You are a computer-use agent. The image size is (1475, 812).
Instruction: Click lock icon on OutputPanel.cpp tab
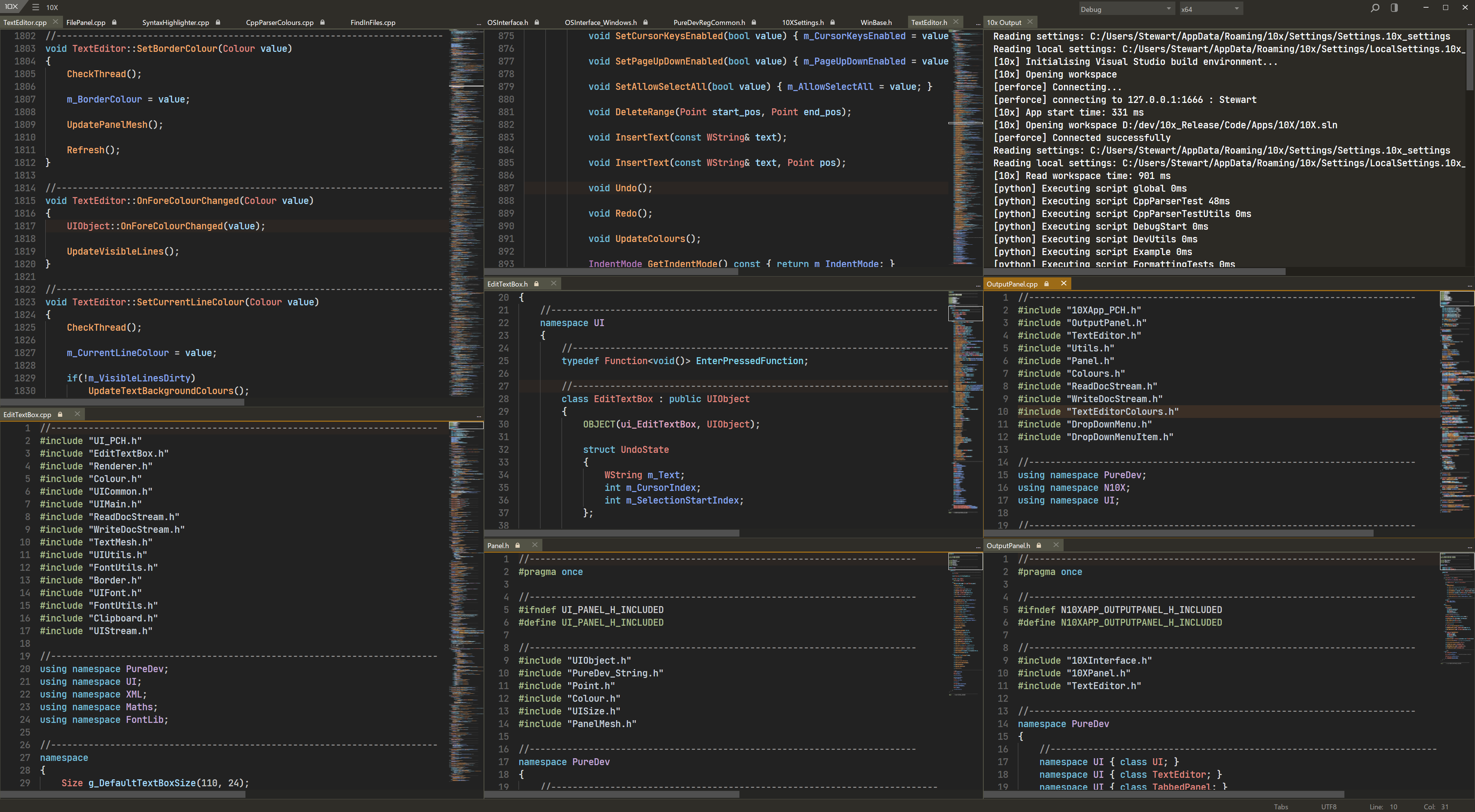pos(1047,283)
